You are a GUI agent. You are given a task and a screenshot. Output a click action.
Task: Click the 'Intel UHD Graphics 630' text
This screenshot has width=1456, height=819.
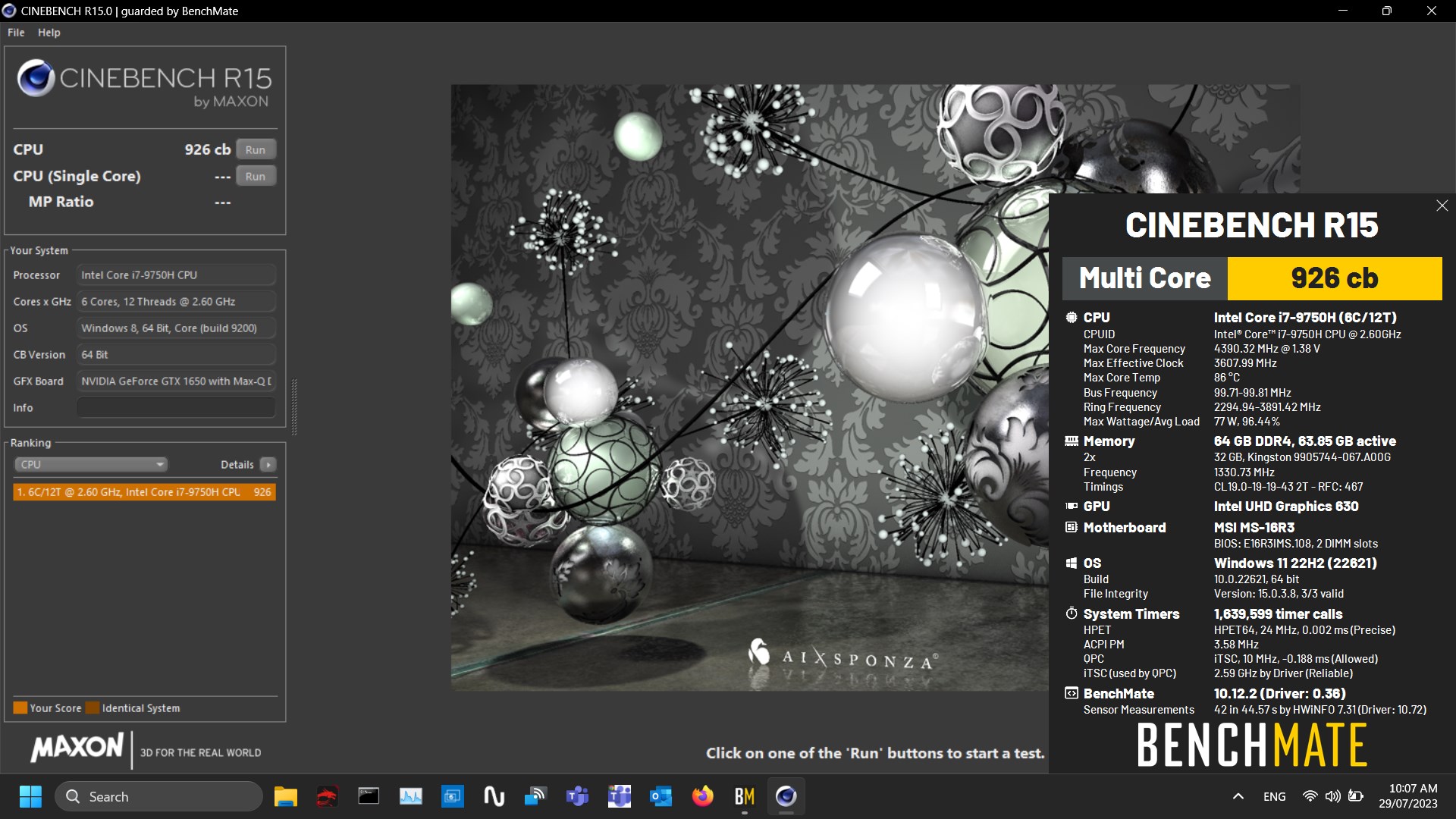[x=1286, y=506]
